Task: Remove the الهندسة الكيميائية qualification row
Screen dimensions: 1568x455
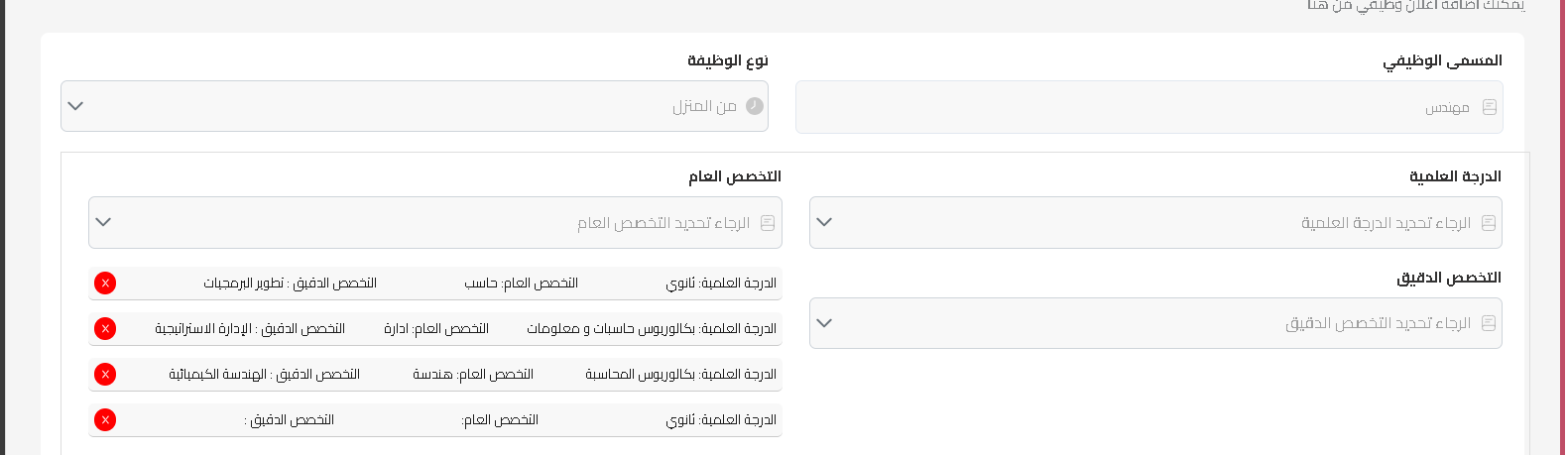Action: point(105,375)
